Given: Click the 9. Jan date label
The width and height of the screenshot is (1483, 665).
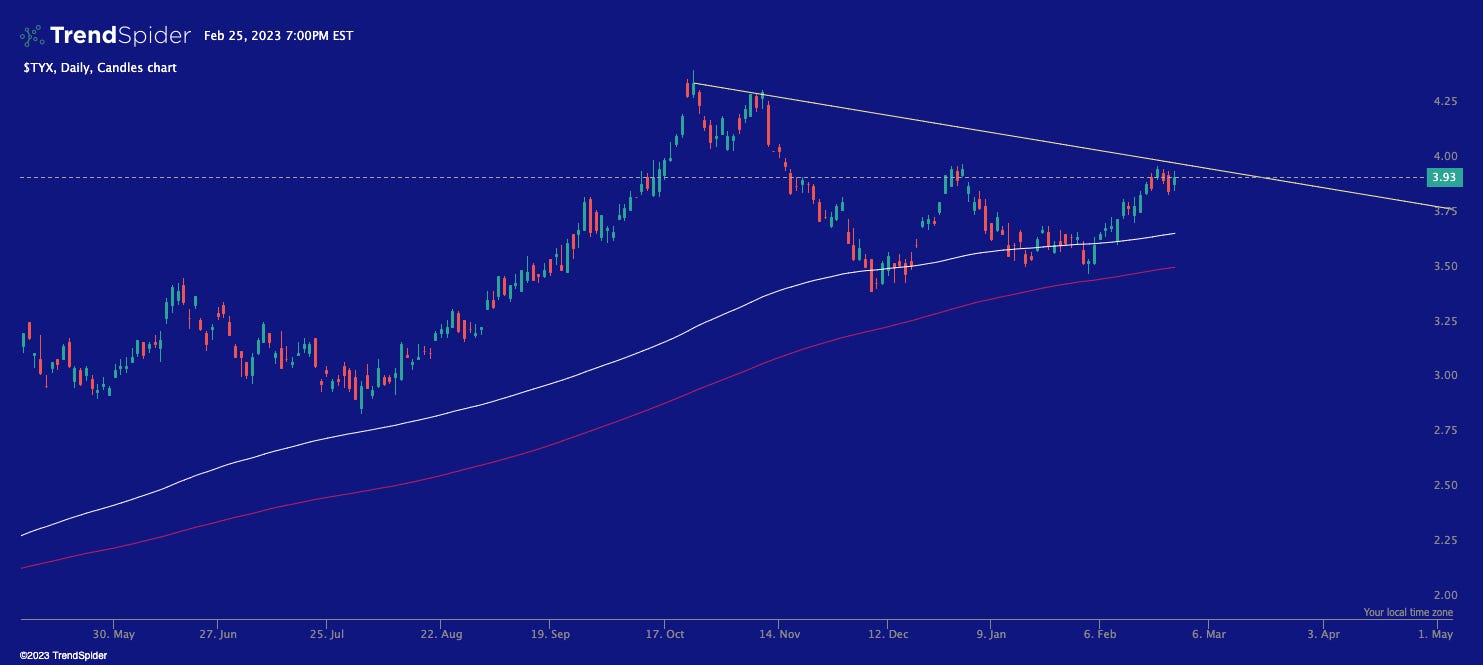Looking at the screenshot, I should click(991, 634).
